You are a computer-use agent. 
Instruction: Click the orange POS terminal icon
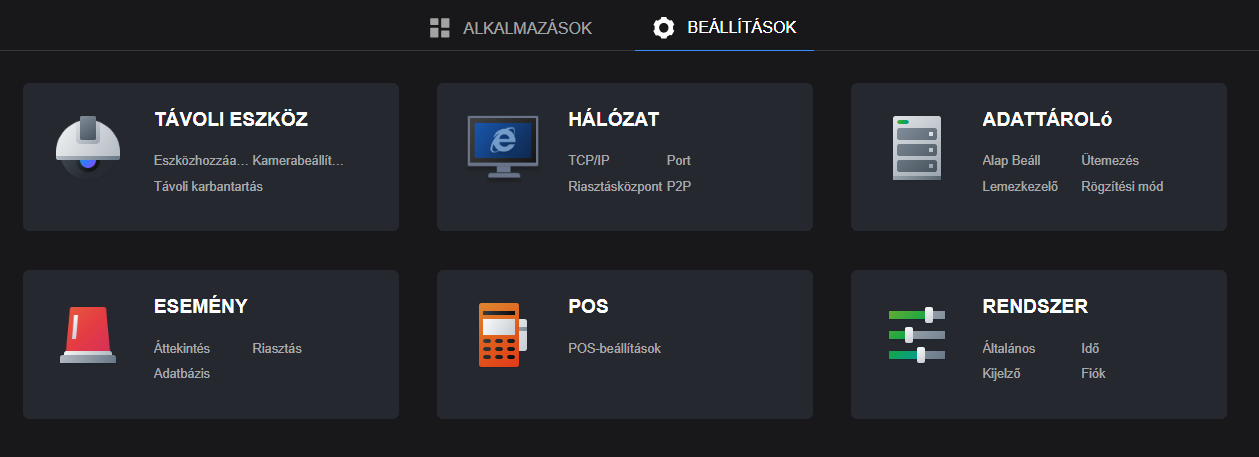pyautogui.click(x=502, y=334)
